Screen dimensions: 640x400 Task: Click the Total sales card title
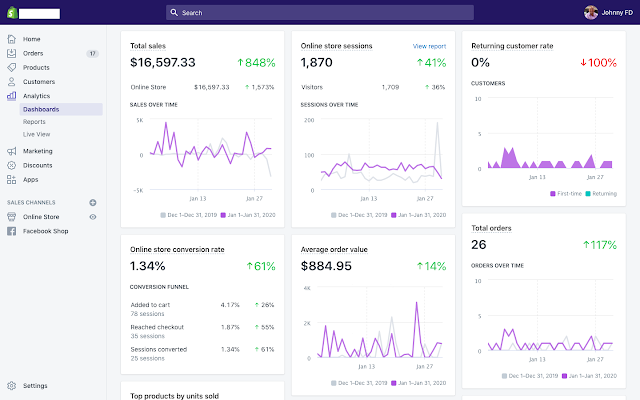pyautogui.click(x=148, y=46)
